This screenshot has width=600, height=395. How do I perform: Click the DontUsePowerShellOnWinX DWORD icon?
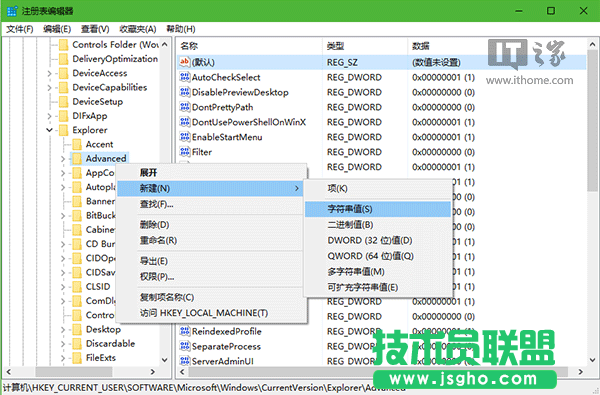pos(185,122)
